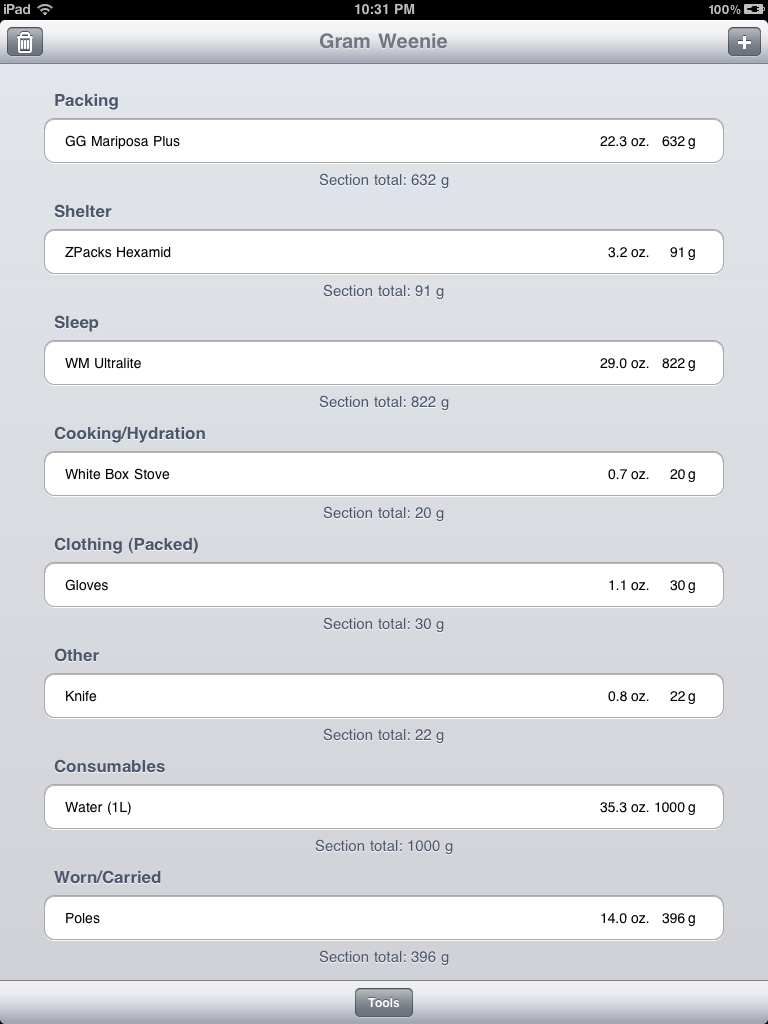
Task: Tap the Gram Weenie title
Action: [x=383, y=41]
